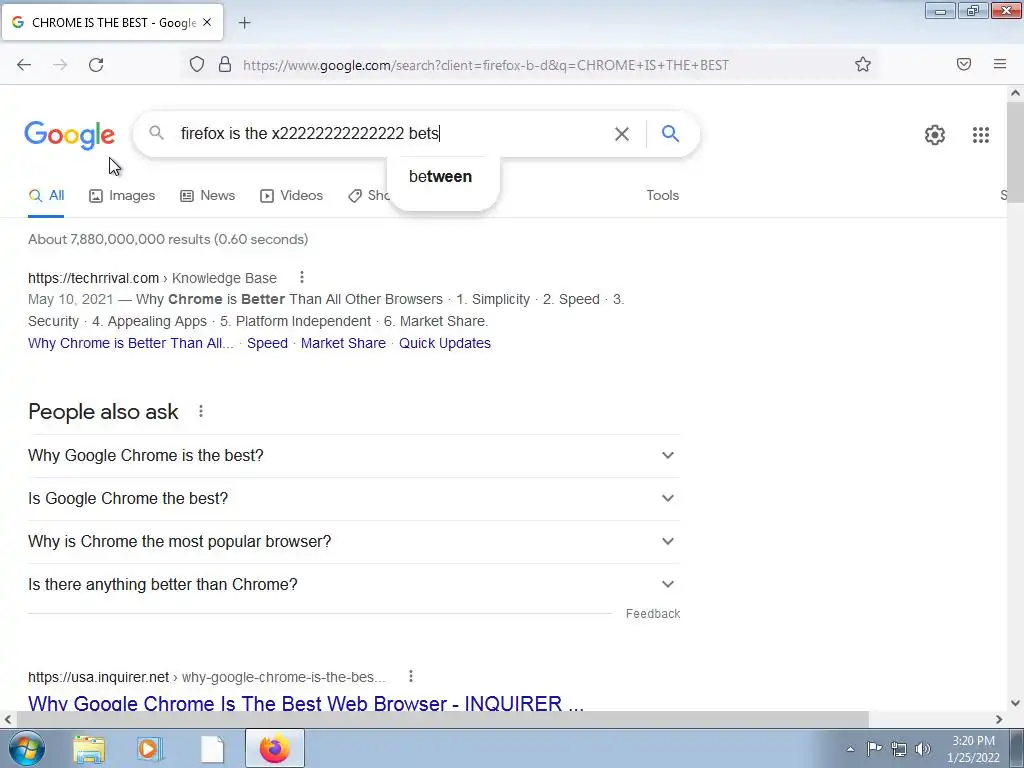Open the Google apps grid

pyautogui.click(x=980, y=135)
